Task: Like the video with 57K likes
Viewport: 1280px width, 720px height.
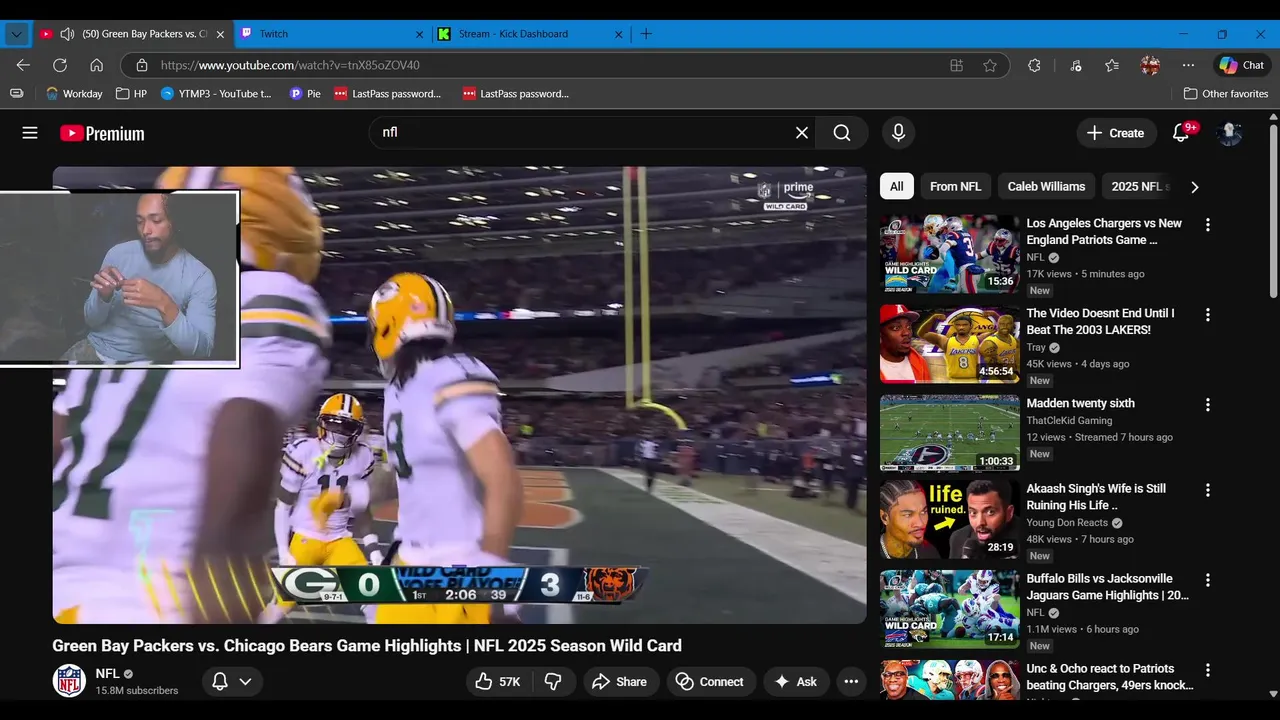Action: [x=498, y=681]
